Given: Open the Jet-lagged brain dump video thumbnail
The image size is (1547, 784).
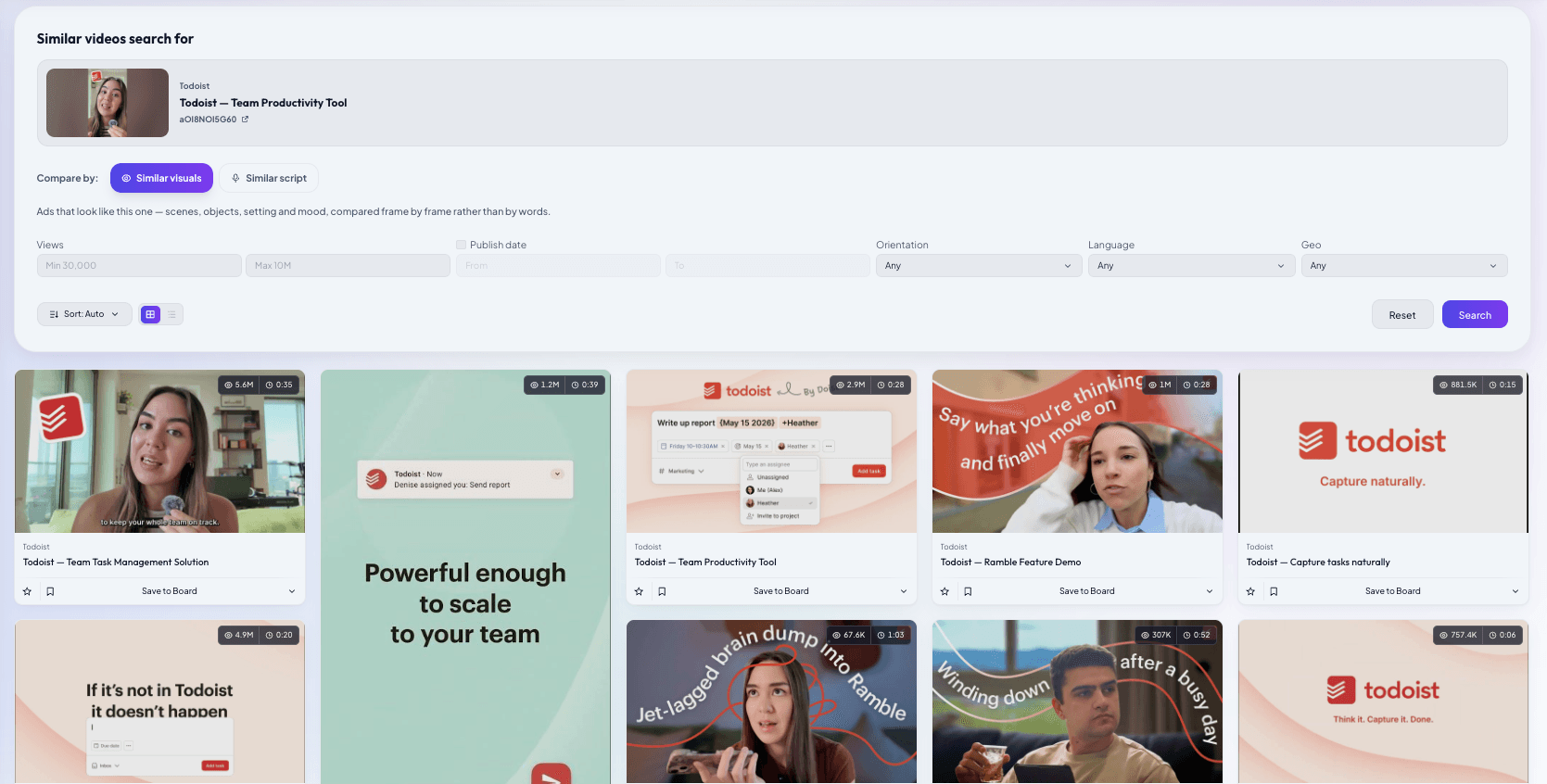Looking at the screenshot, I should 771,702.
